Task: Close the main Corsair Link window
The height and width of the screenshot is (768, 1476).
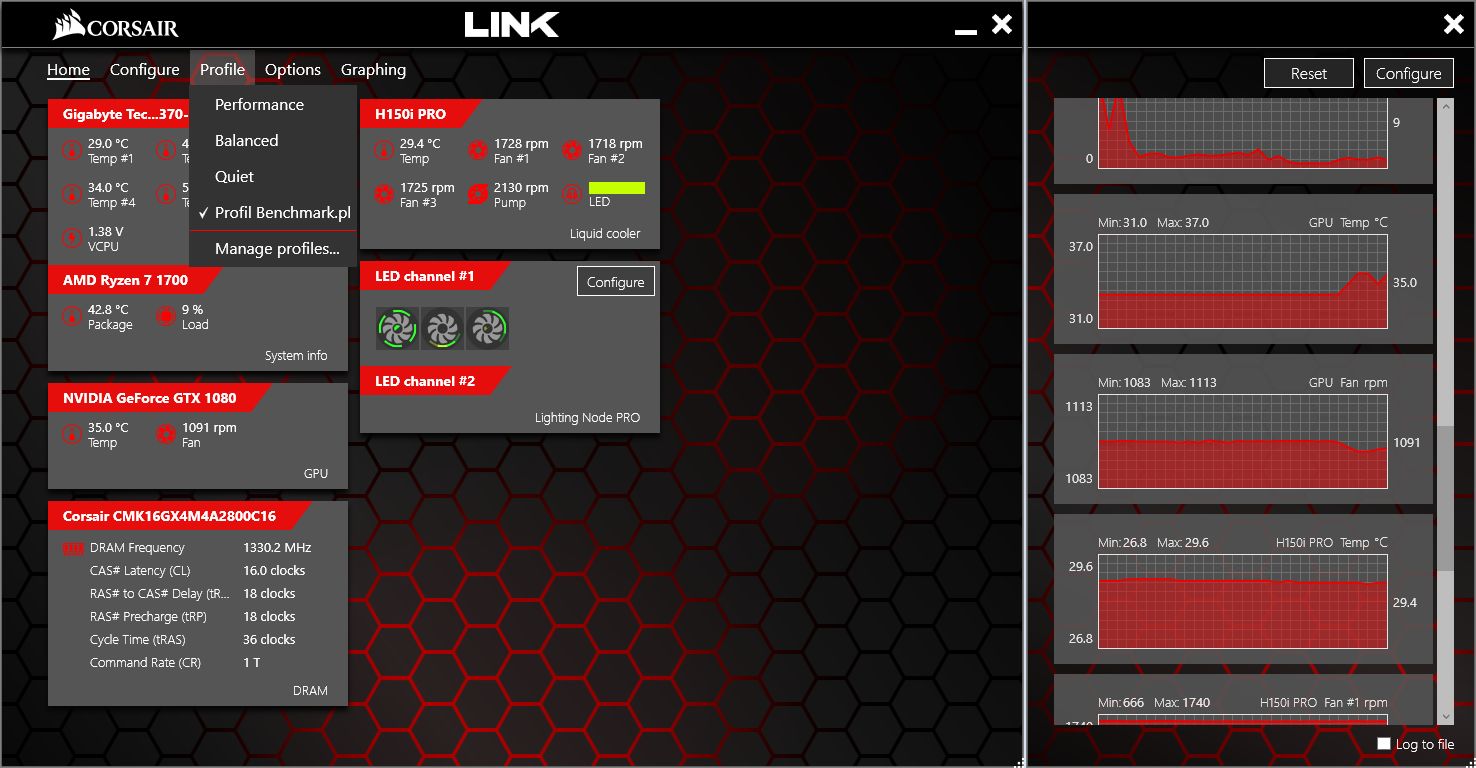Action: 1002,24
